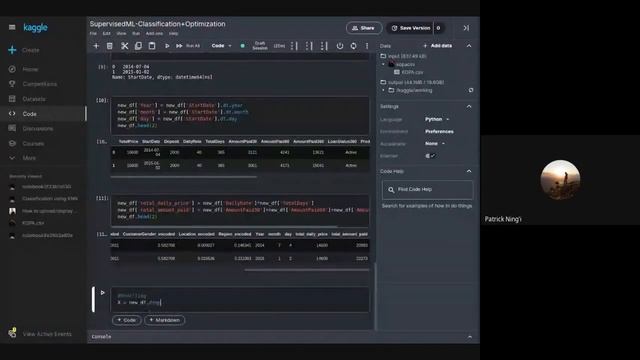Open the toolbar three-dot more options
The image size is (640, 360).
pos(367,46)
